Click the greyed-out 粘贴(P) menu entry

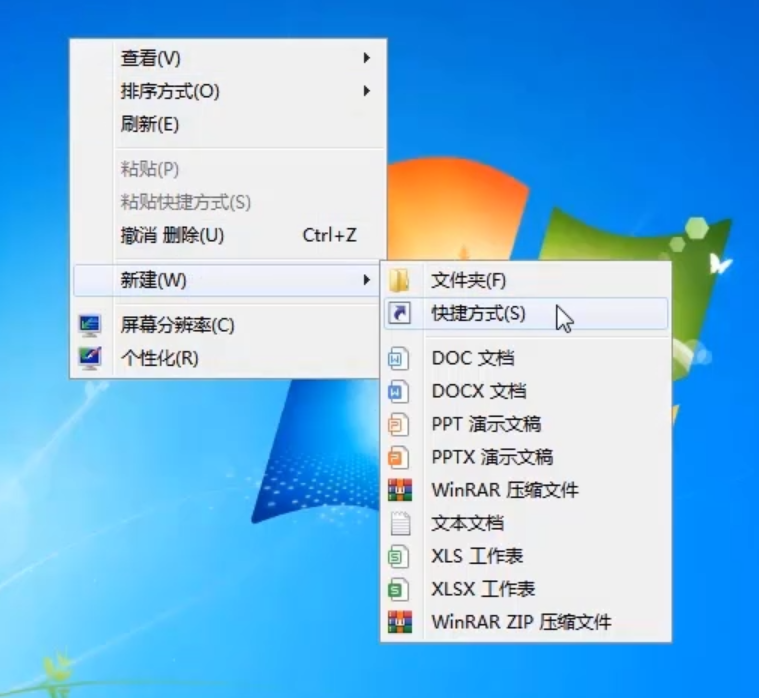[150, 169]
